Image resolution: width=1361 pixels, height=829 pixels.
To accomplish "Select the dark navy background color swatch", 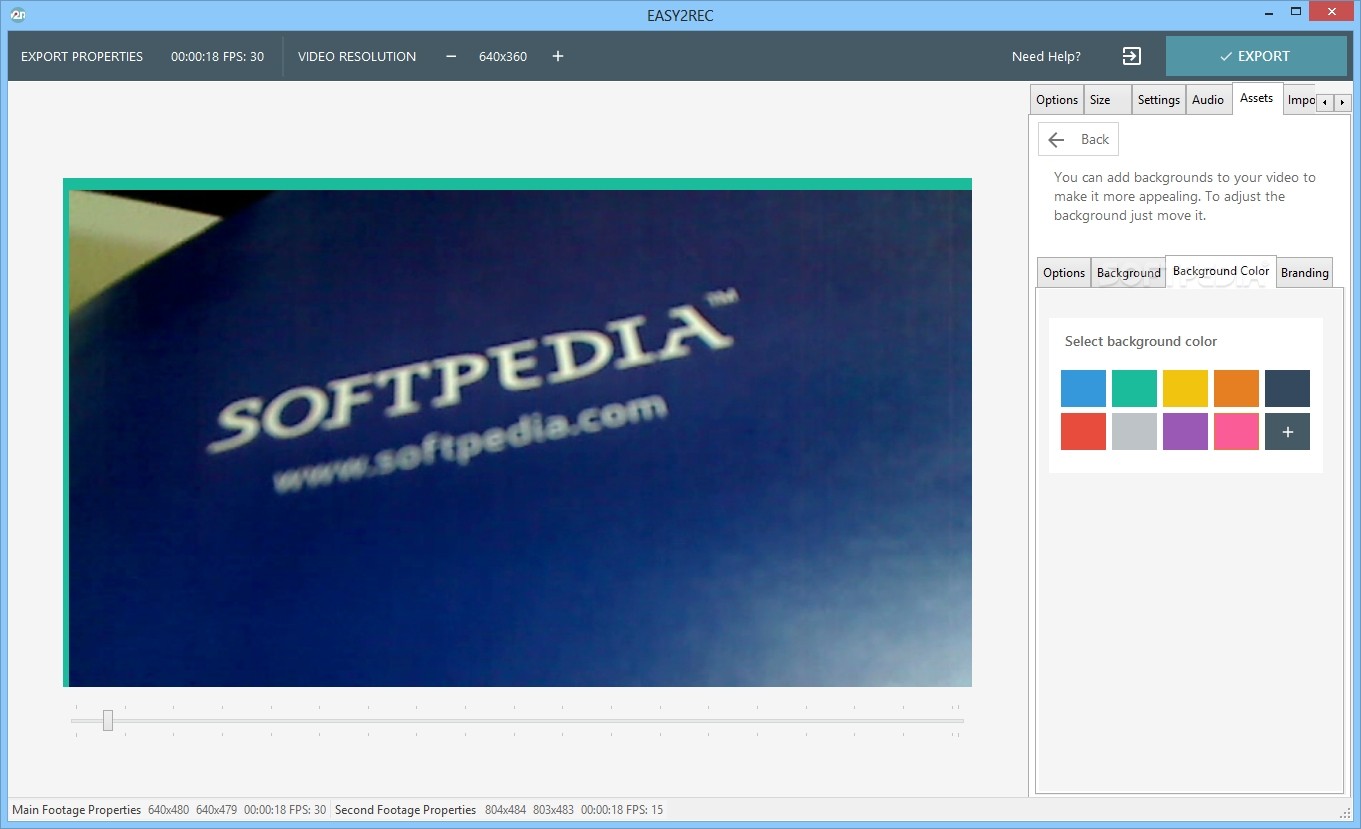I will click(x=1287, y=388).
